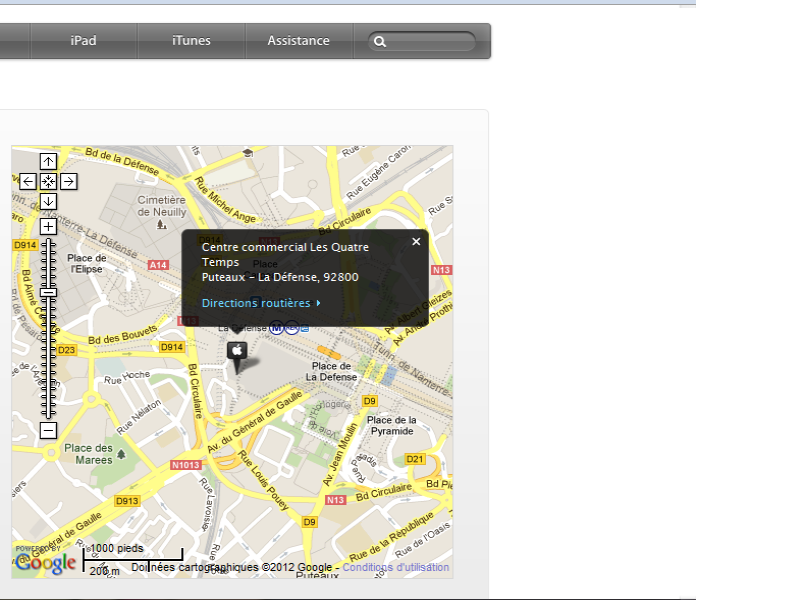Click the Cimetière de Neuilly cemetery icon
This screenshot has width=800, height=600.
161,224
